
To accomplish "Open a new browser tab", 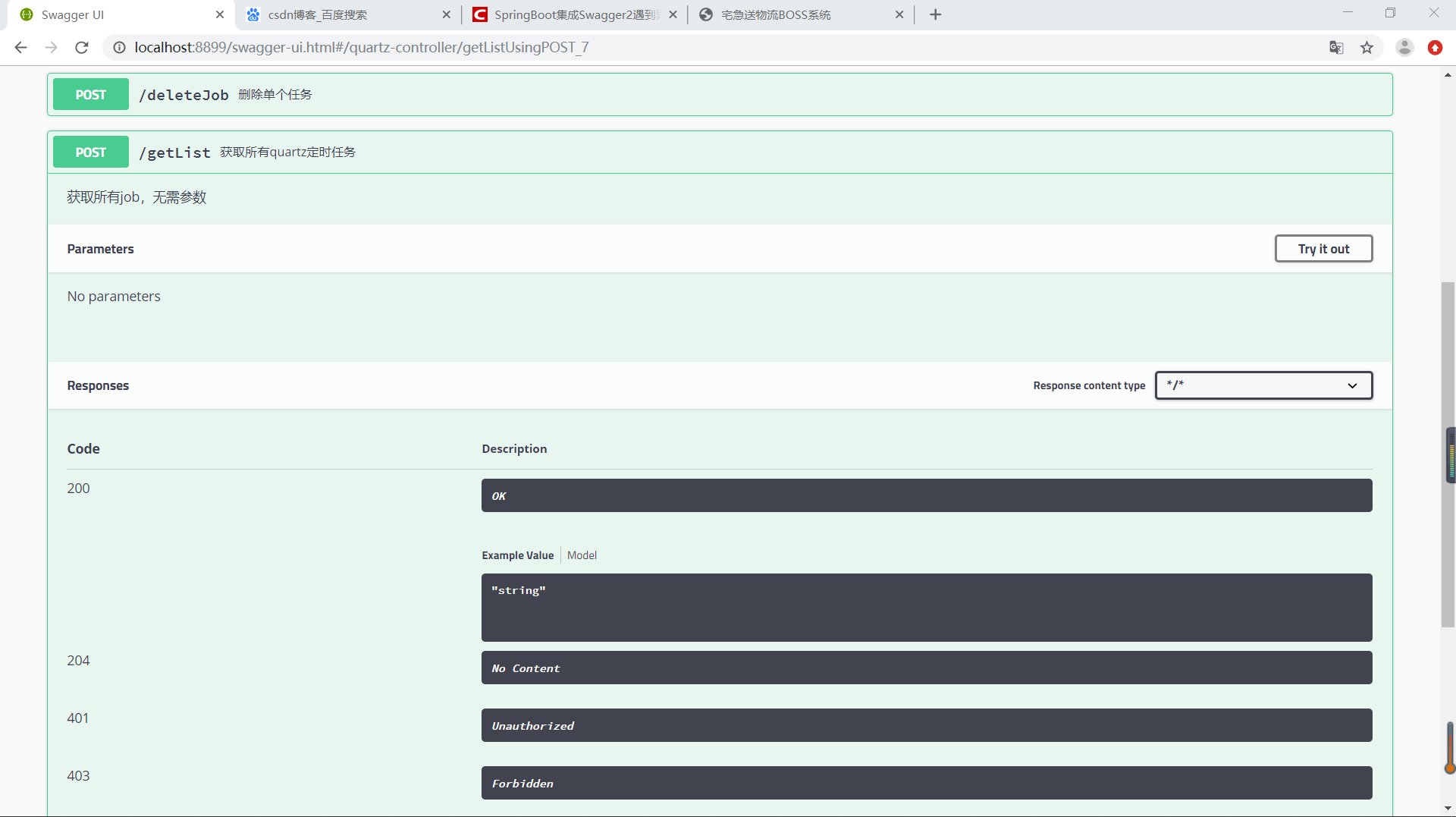I will coord(935,14).
